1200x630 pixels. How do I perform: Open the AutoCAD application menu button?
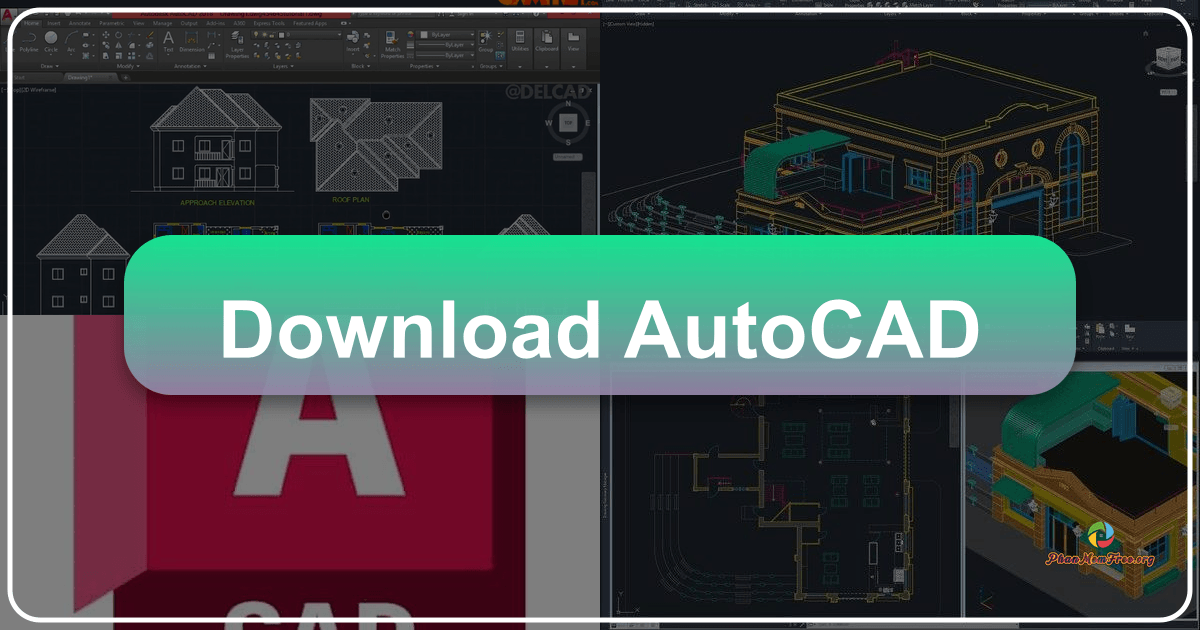[10, 15]
